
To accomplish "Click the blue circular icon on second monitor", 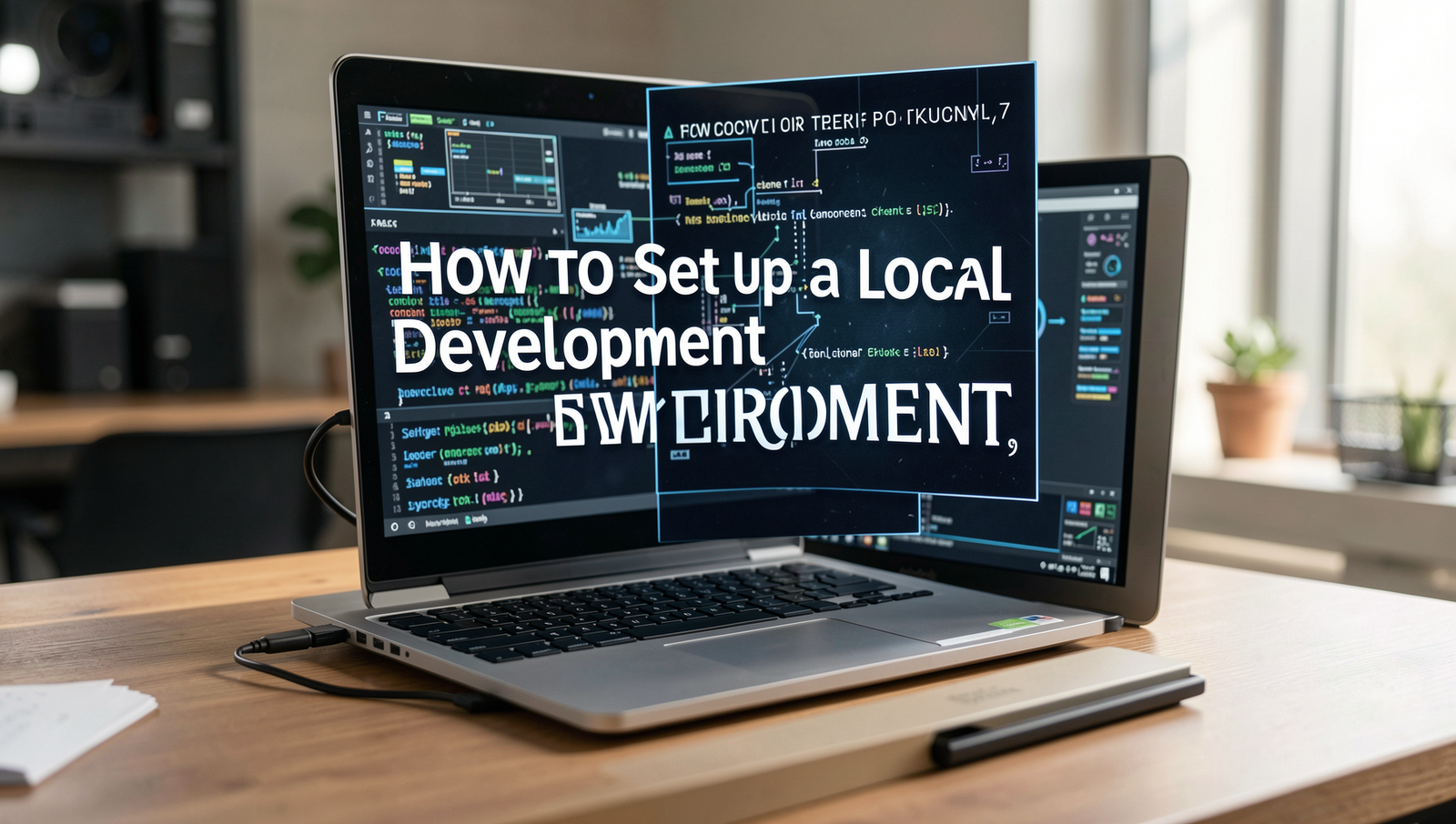I will [x=1112, y=266].
